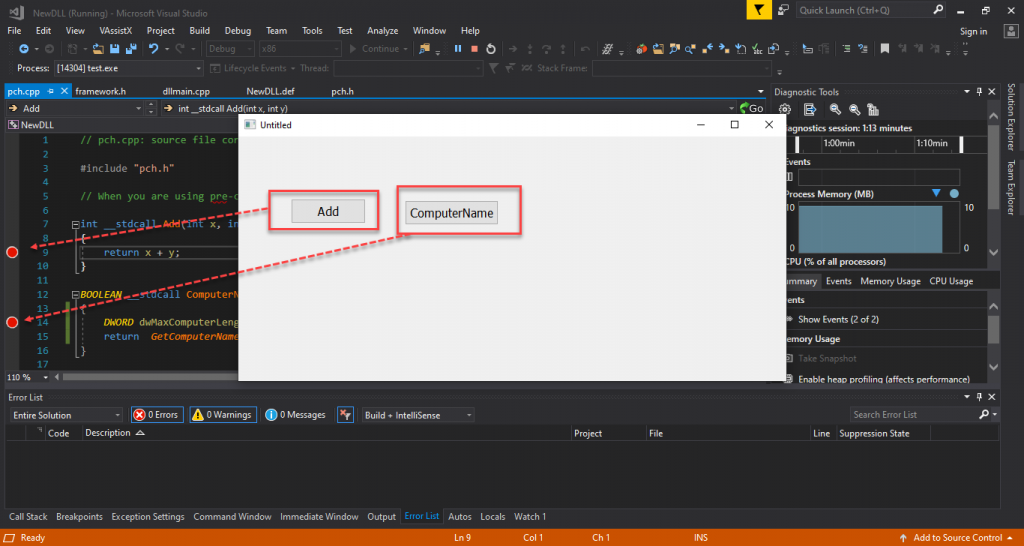Open the Debug menu
Image resolution: width=1024 pixels, height=546 pixels.
[x=238, y=31]
